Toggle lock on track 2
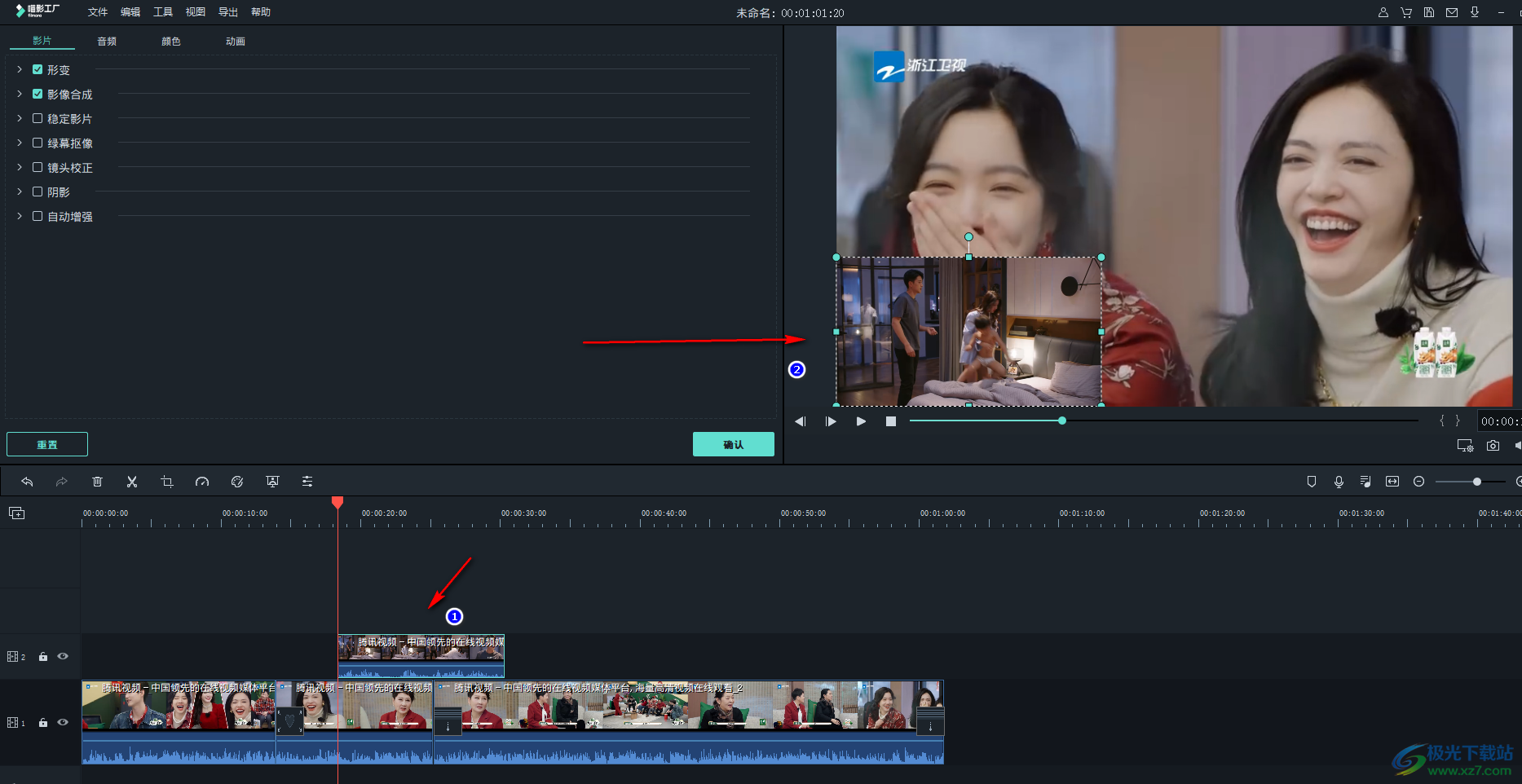The width and height of the screenshot is (1522, 784). pos(43,656)
